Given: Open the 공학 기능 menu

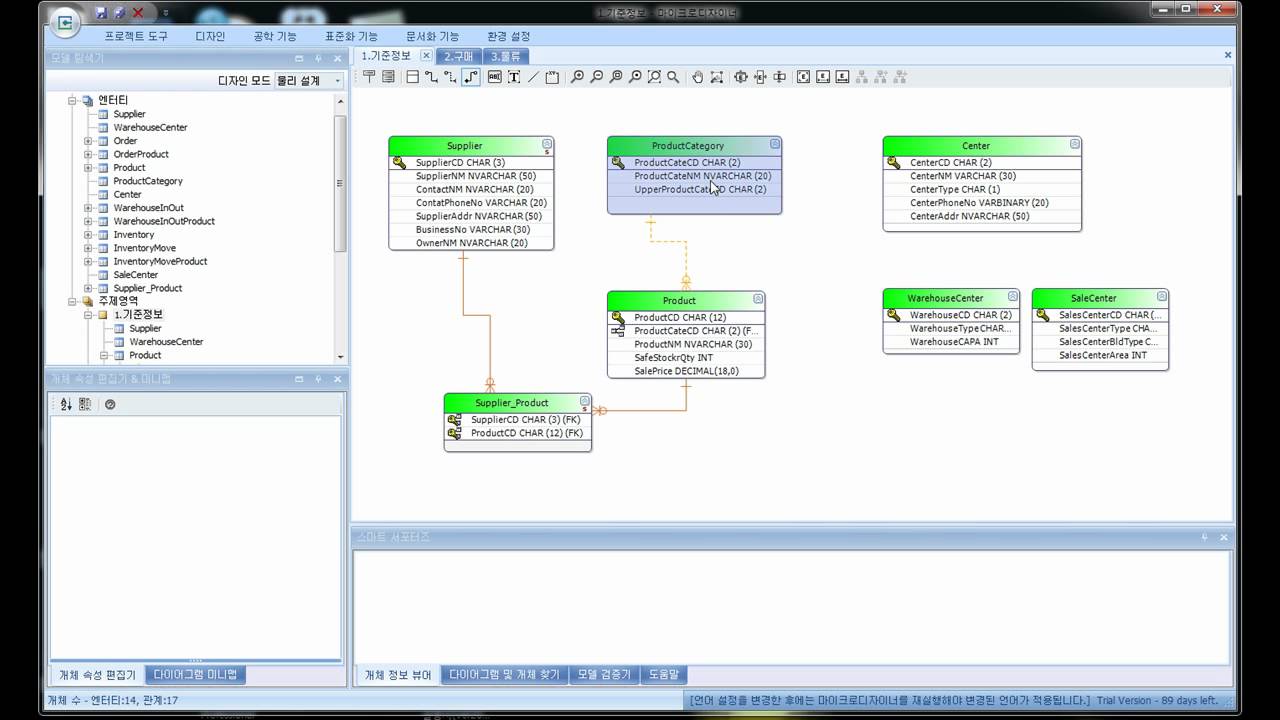Looking at the screenshot, I should pyautogui.click(x=275, y=36).
